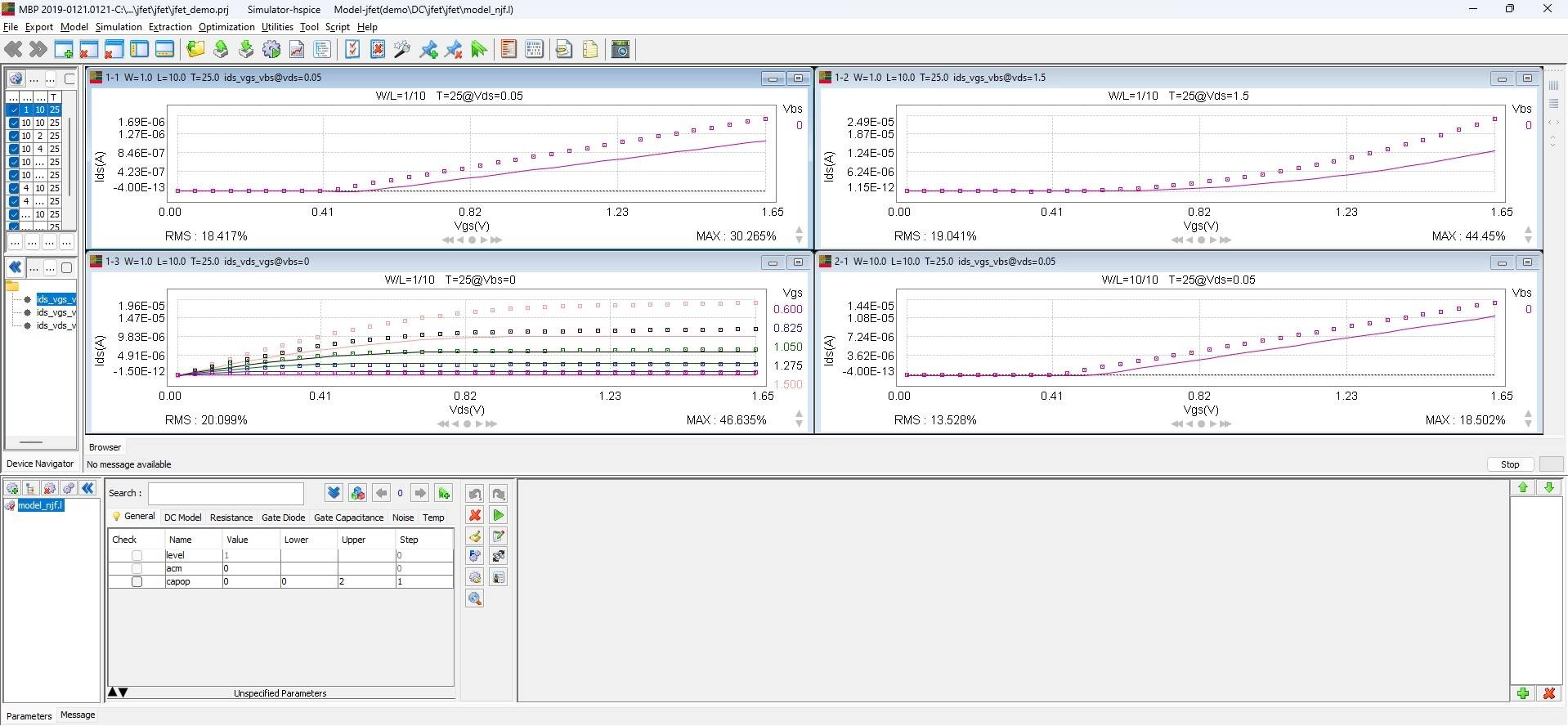Click the gear with red X model icon
Viewport: 1568px width, 726px height.
tap(49, 488)
